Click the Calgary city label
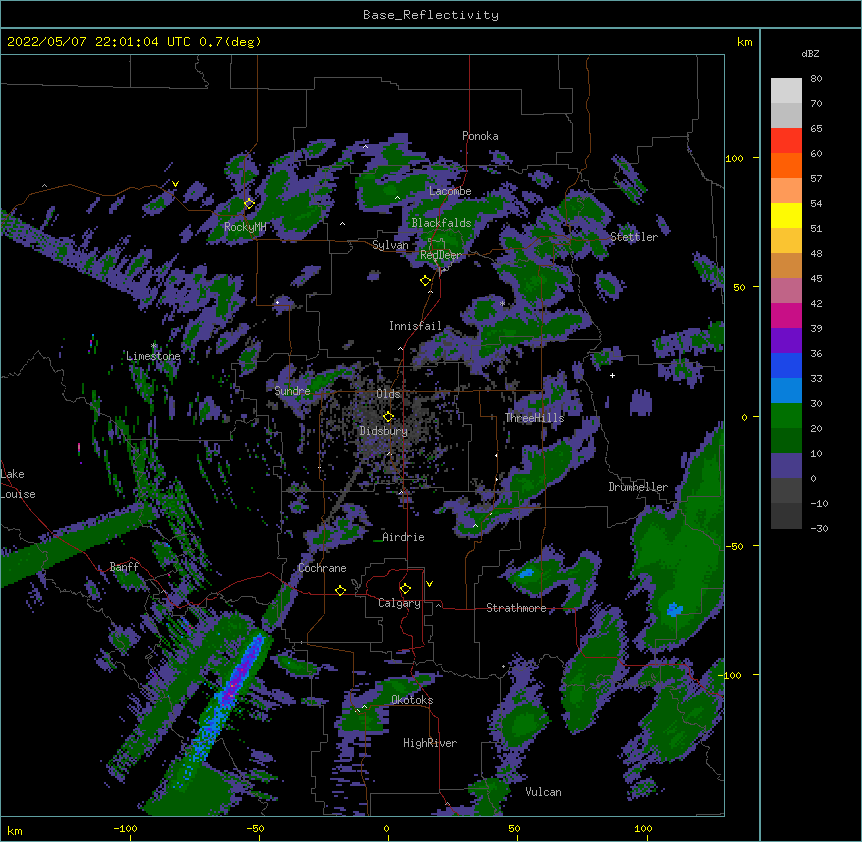This screenshot has height=842, width=862. [399, 603]
